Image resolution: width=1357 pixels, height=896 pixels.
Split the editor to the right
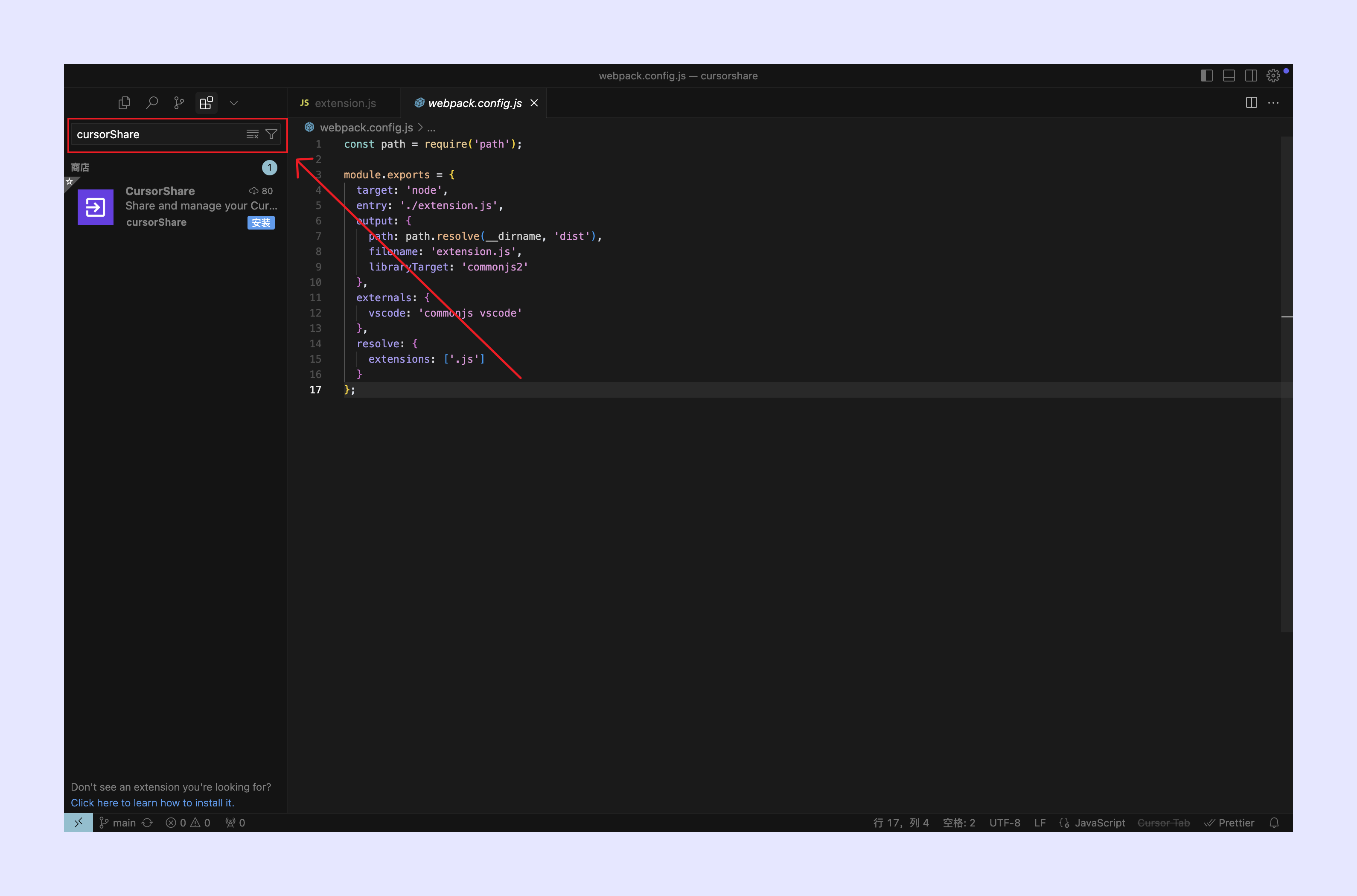coord(1251,103)
